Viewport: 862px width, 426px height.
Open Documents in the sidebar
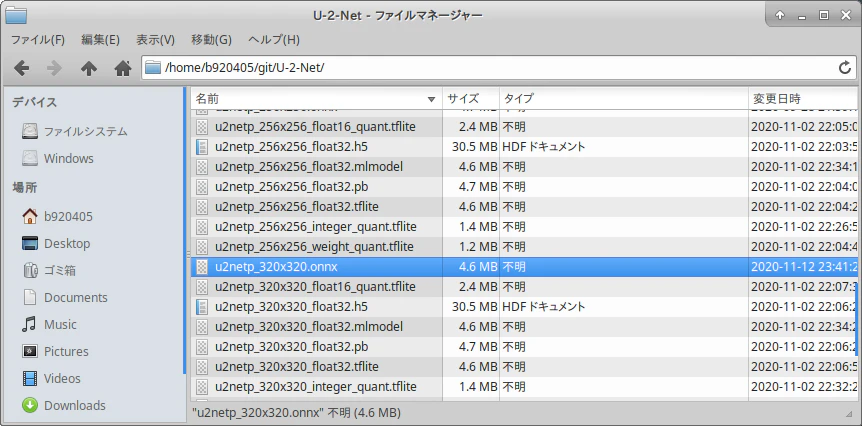[64, 297]
